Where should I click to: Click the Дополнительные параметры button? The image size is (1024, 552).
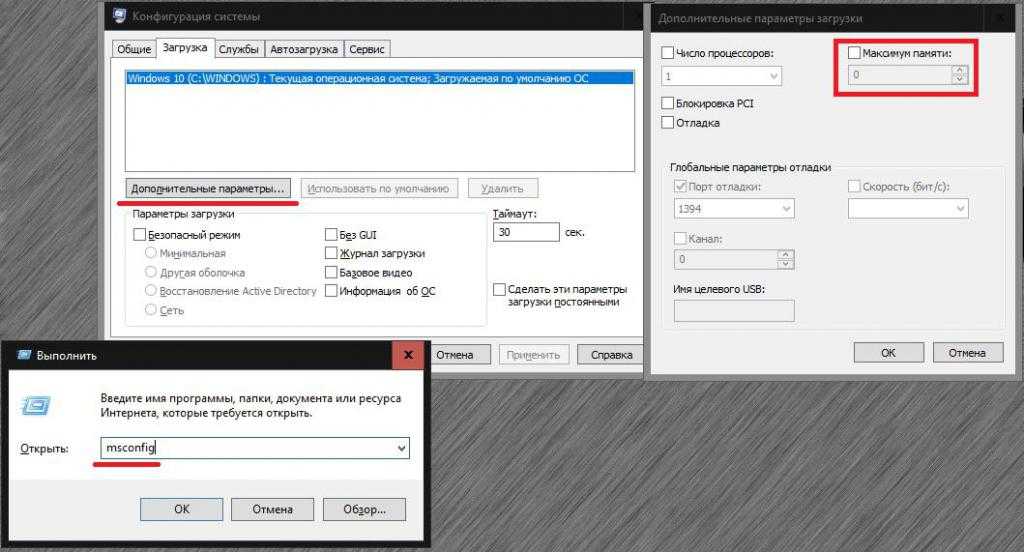pyautogui.click(x=209, y=188)
